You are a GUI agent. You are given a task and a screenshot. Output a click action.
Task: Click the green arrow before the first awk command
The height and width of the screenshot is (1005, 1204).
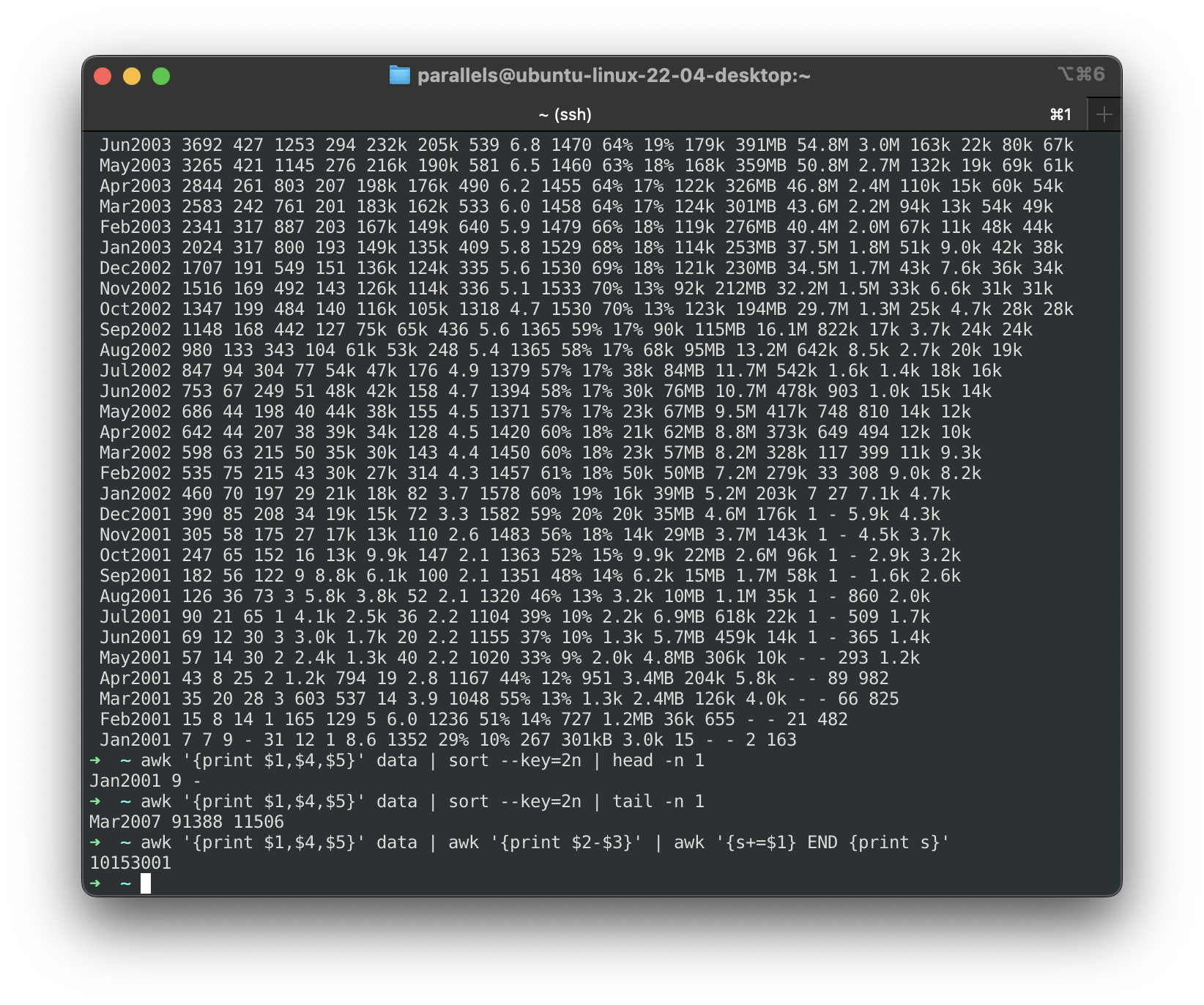tap(95, 760)
